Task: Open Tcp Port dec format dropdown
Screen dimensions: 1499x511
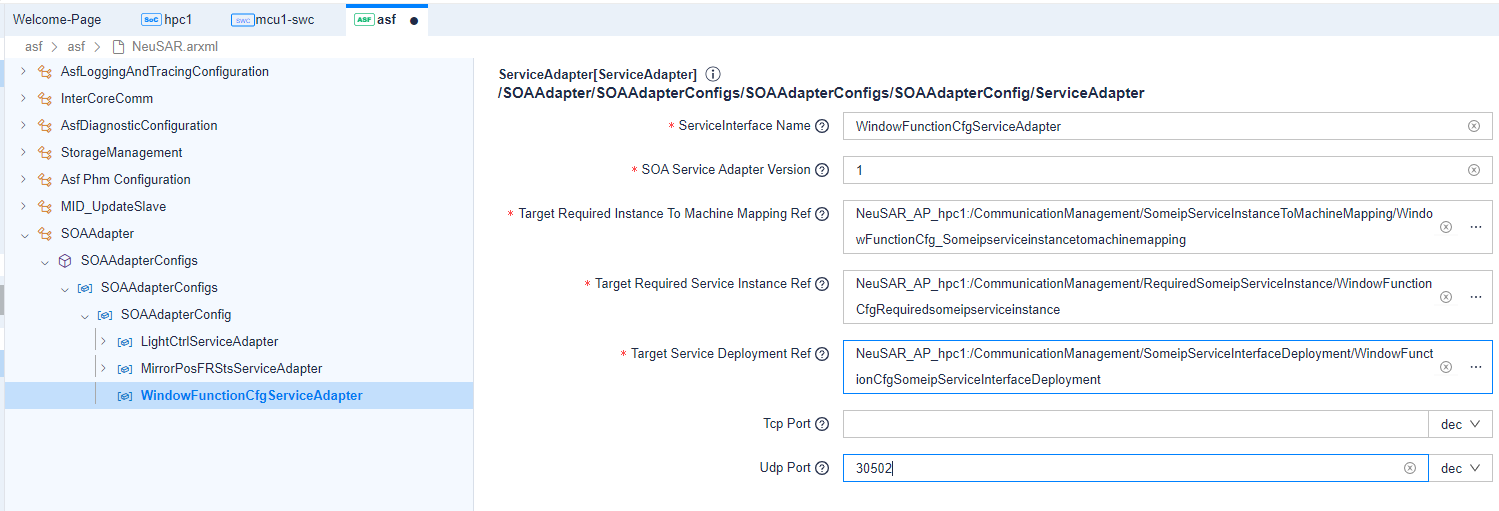Action: (1460, 424)
